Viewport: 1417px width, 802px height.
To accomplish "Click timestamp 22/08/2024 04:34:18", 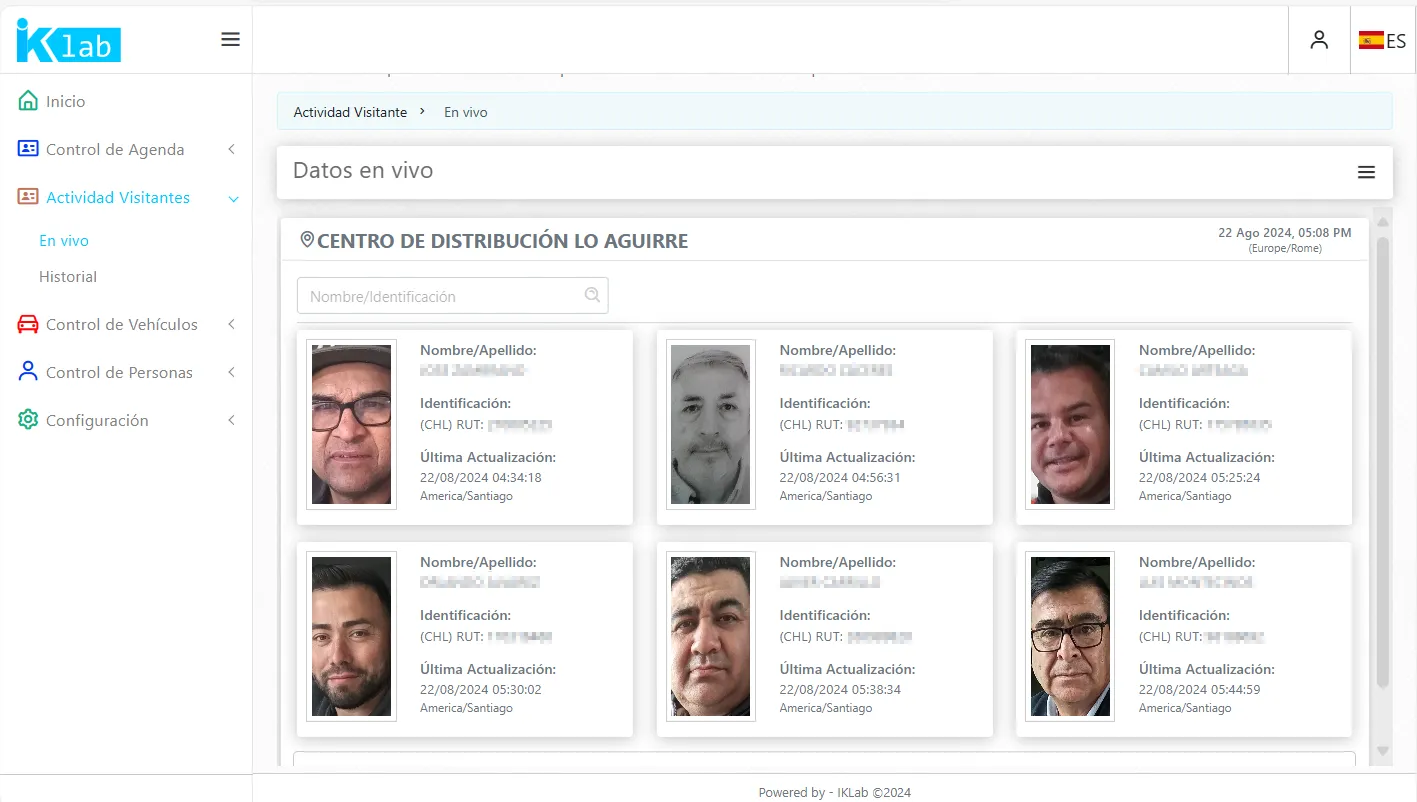I will coord(481,478).
